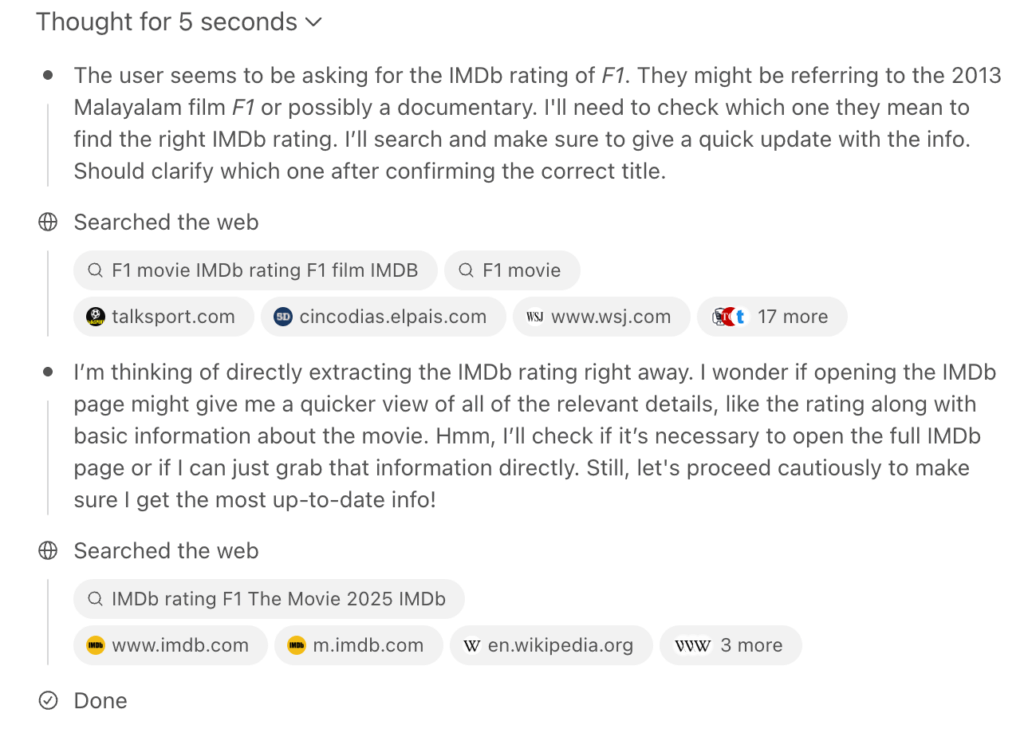Screen dimensions: 1024x729
Task: Expand the '3 more' sources chip
Action: click(x=730, y=645)
